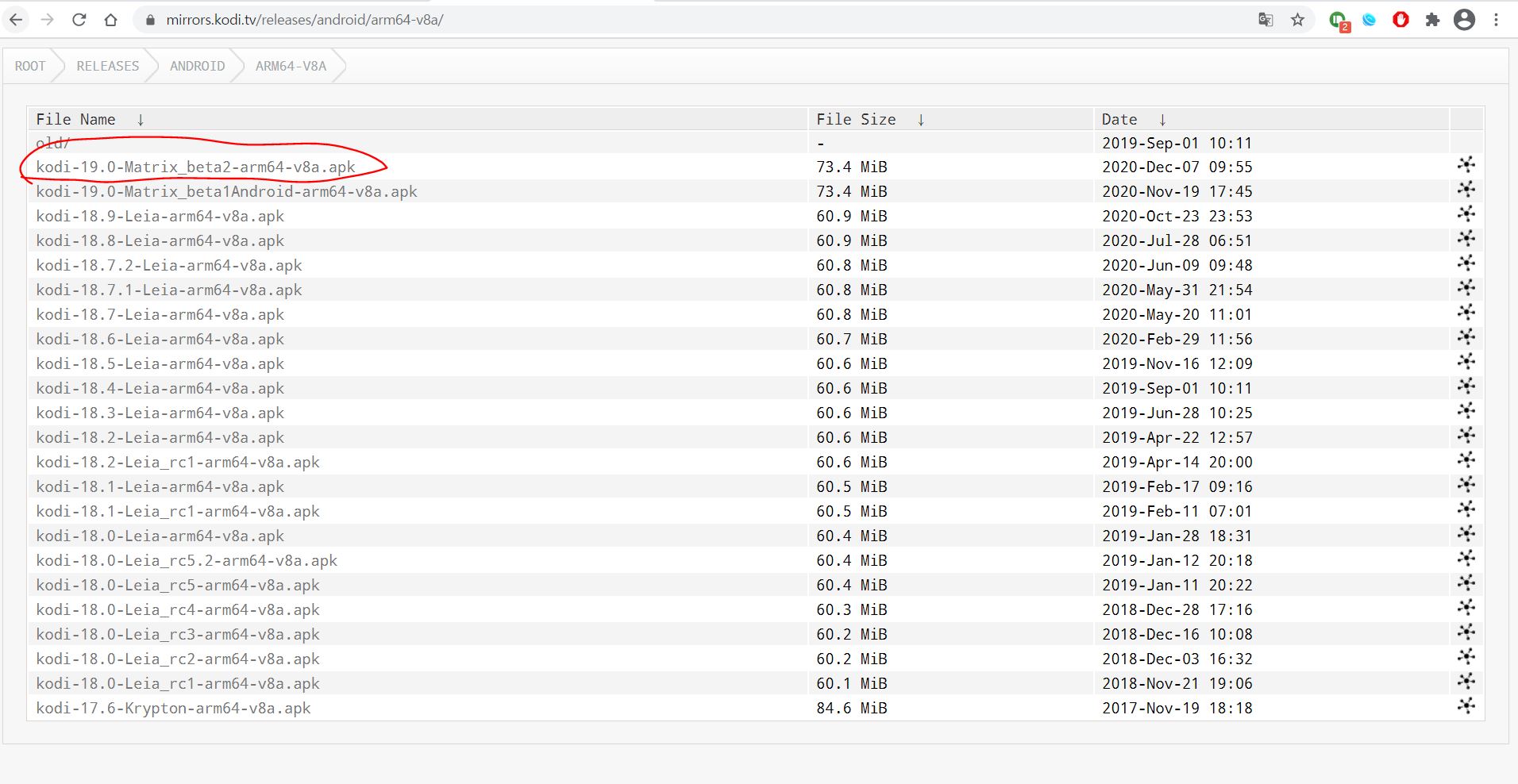Open the old/ directory link

[x=53, y=143]
